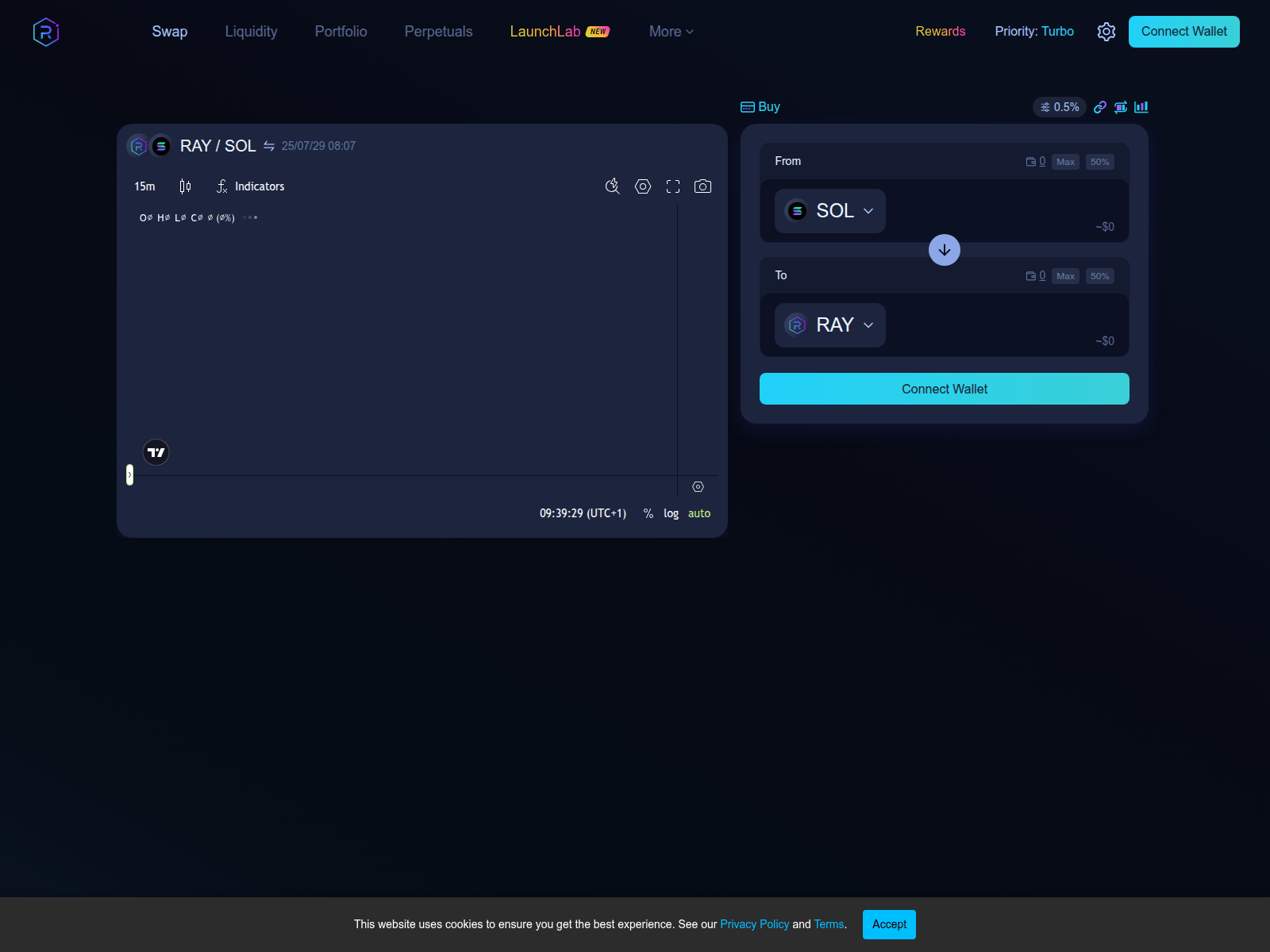The width and height of the screenshot is (1270, 952).
Task: Click the Max button in To row
Action: 1065,276
